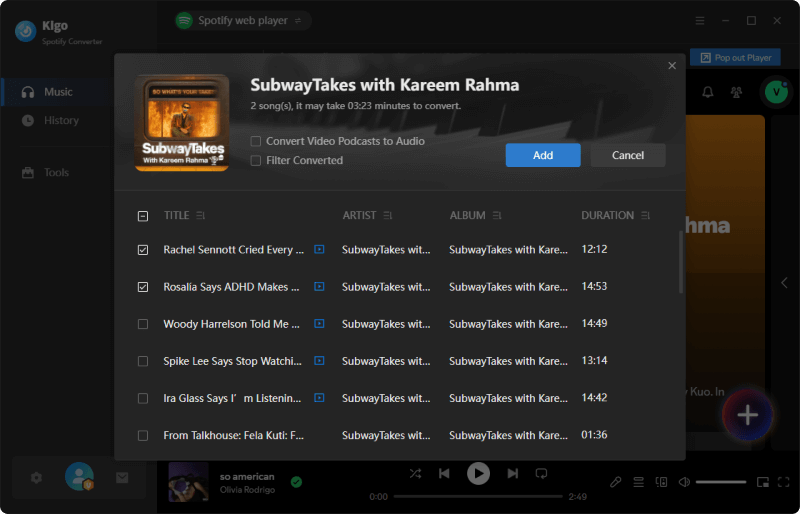Image resolution: width=800 pixels, height=514 pixels.
Task: Skip to next track
Action: (x=513, y=474)
